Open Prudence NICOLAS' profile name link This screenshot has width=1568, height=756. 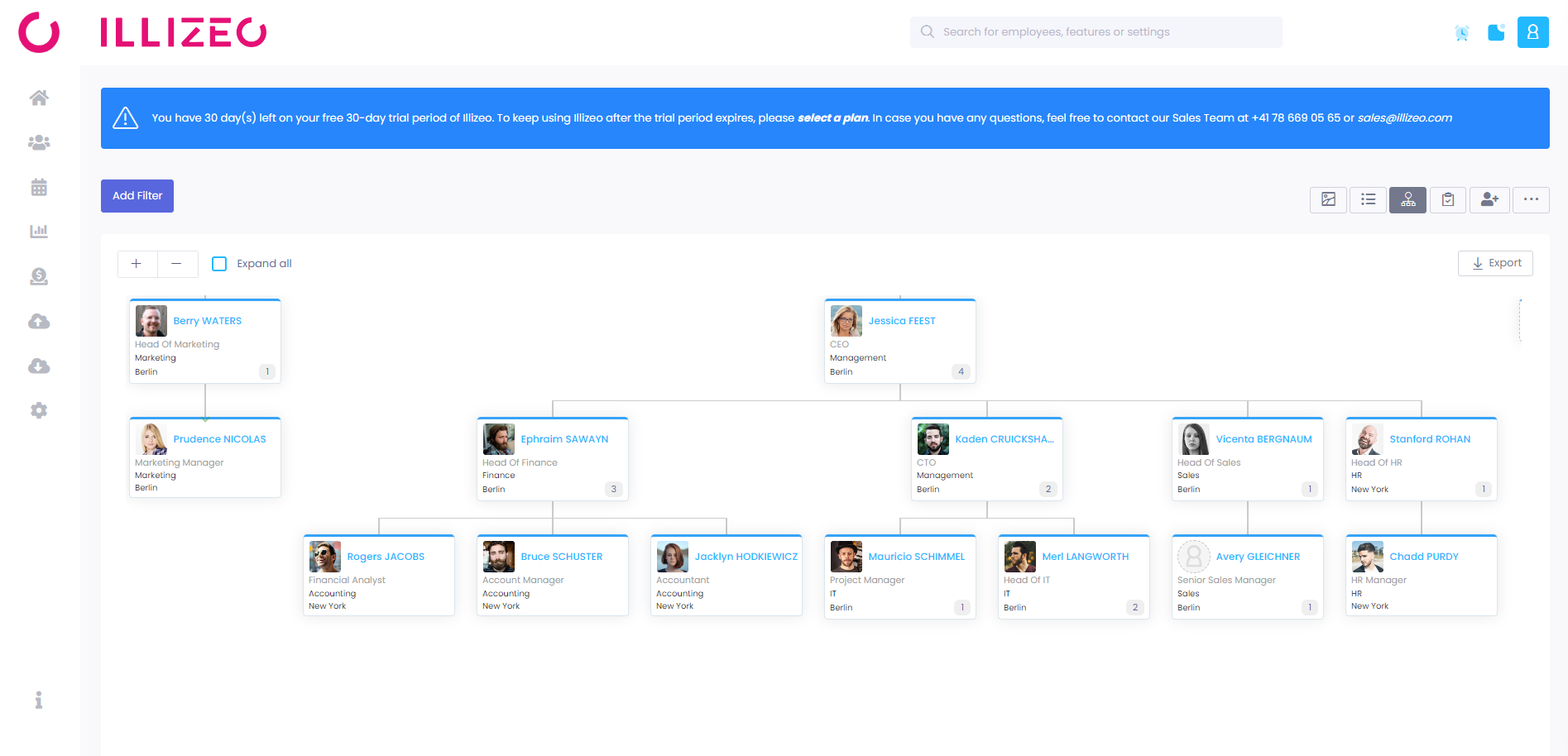[x=220, y=439]
